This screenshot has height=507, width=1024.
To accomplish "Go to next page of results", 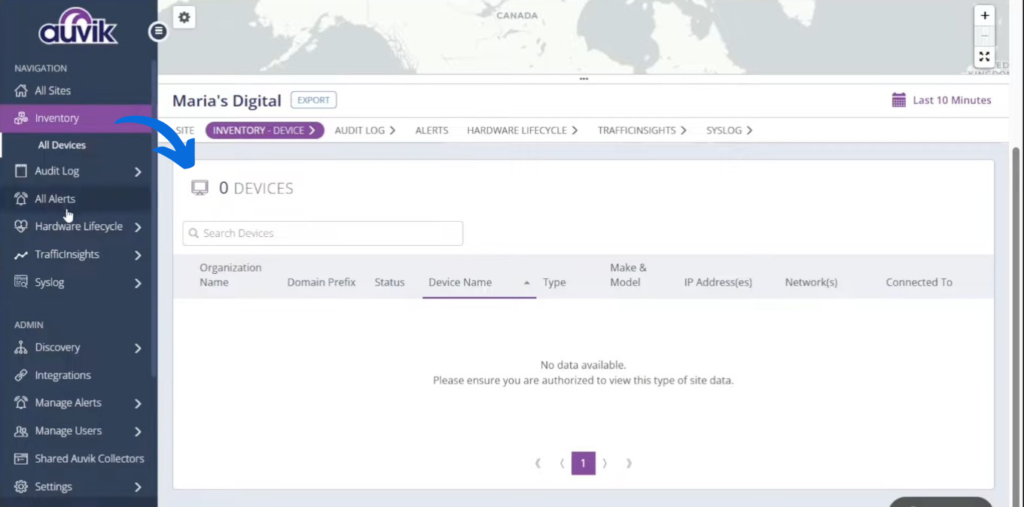I will 605,463.
